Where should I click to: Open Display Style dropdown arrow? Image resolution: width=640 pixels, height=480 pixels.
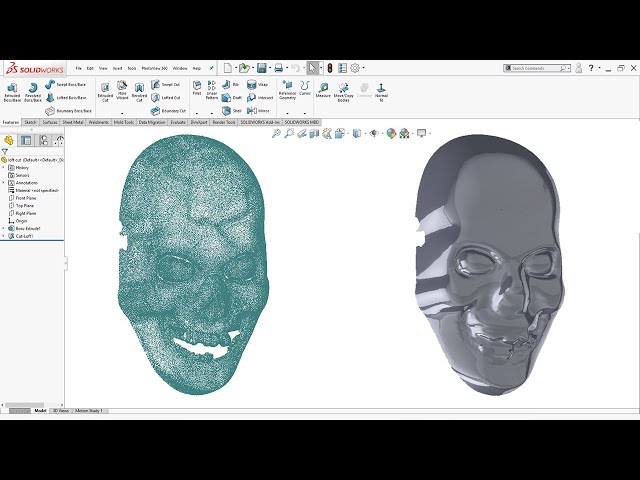tap(364, 133)
